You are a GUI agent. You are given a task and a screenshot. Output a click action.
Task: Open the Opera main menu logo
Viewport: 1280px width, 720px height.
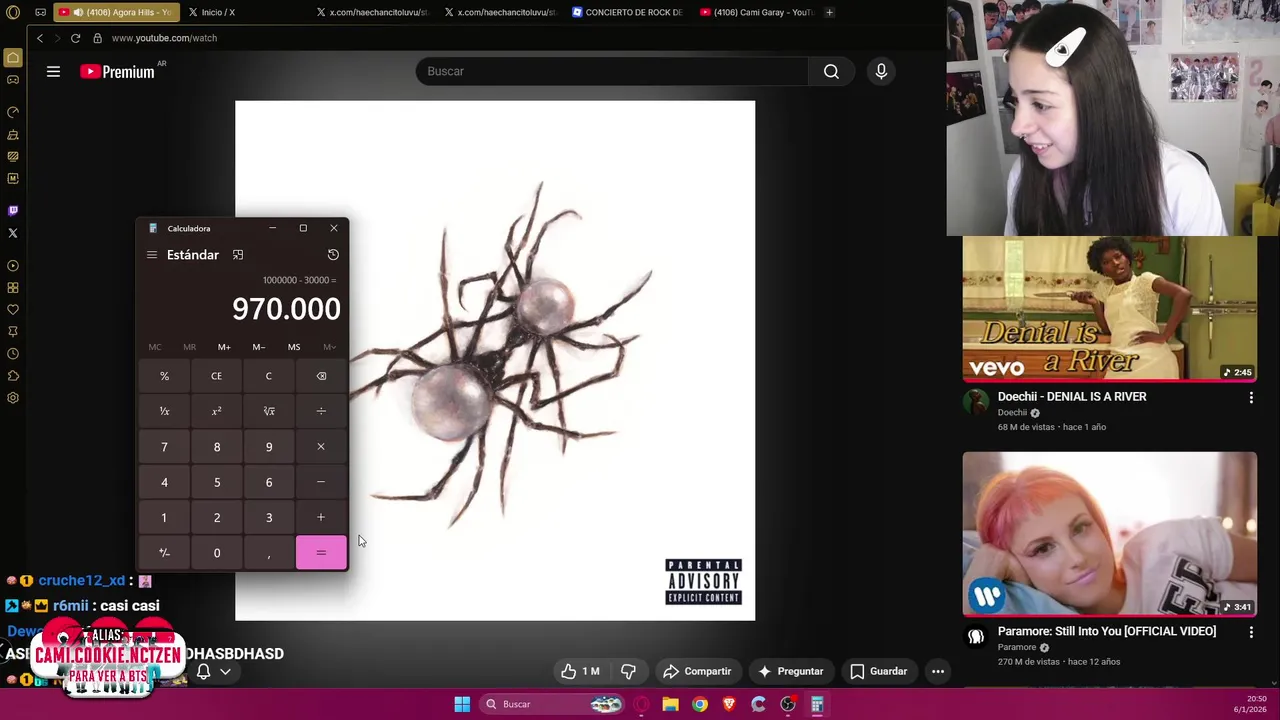12,12
